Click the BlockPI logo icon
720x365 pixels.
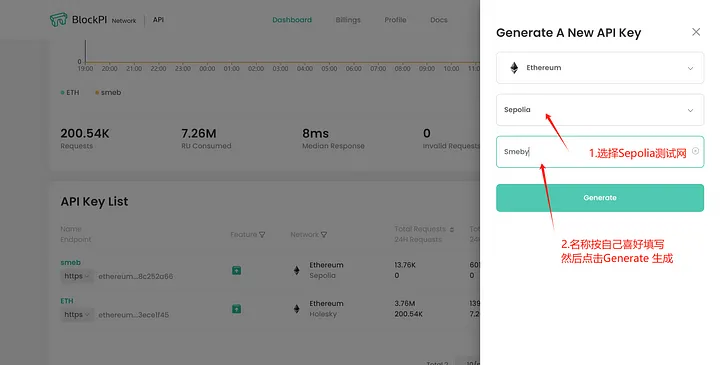point(58,20)
